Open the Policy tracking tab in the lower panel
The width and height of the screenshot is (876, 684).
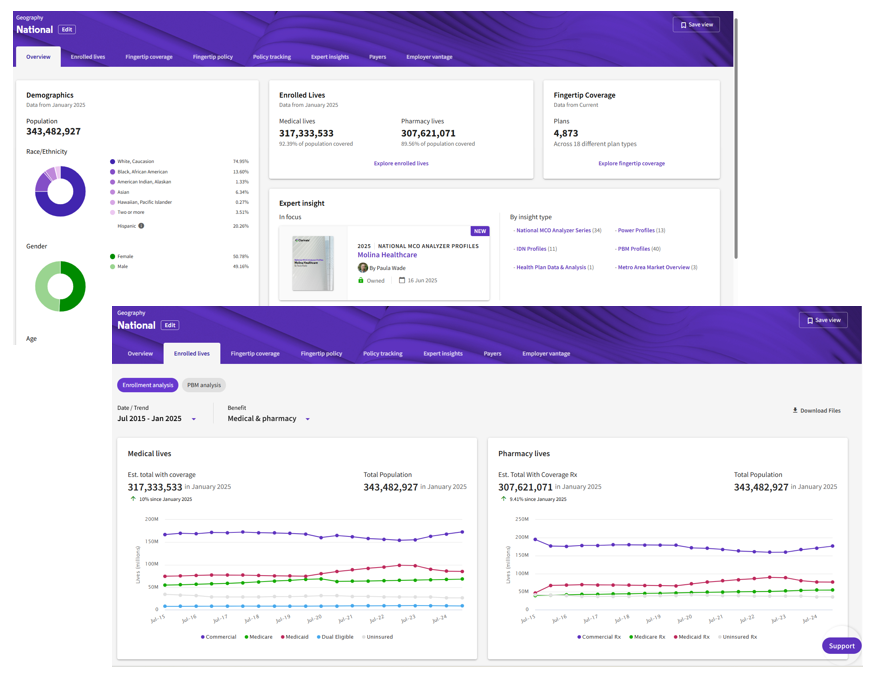tap(382, 353)
